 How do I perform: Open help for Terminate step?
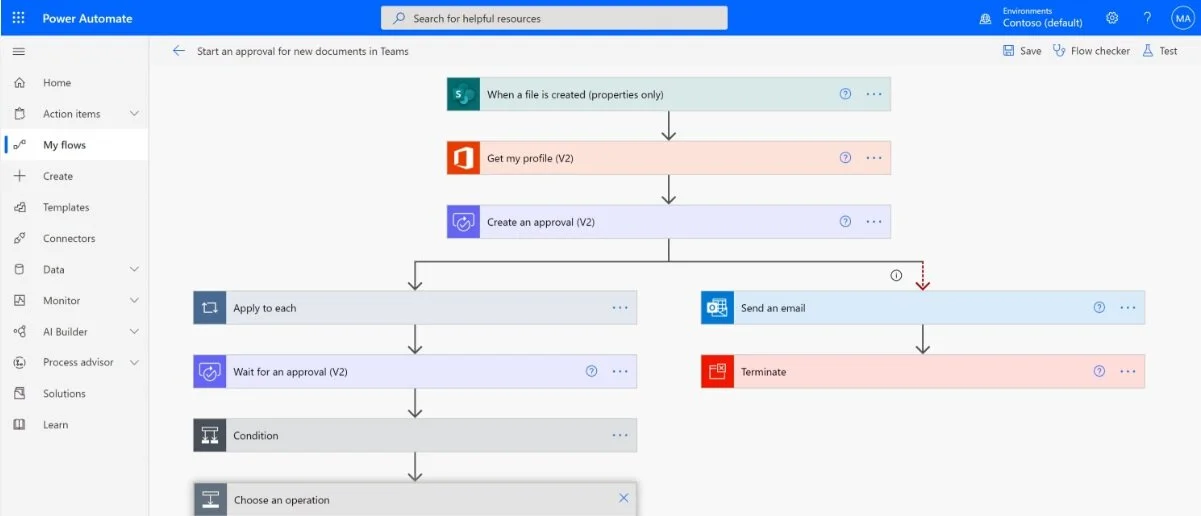click(1099, 371)
